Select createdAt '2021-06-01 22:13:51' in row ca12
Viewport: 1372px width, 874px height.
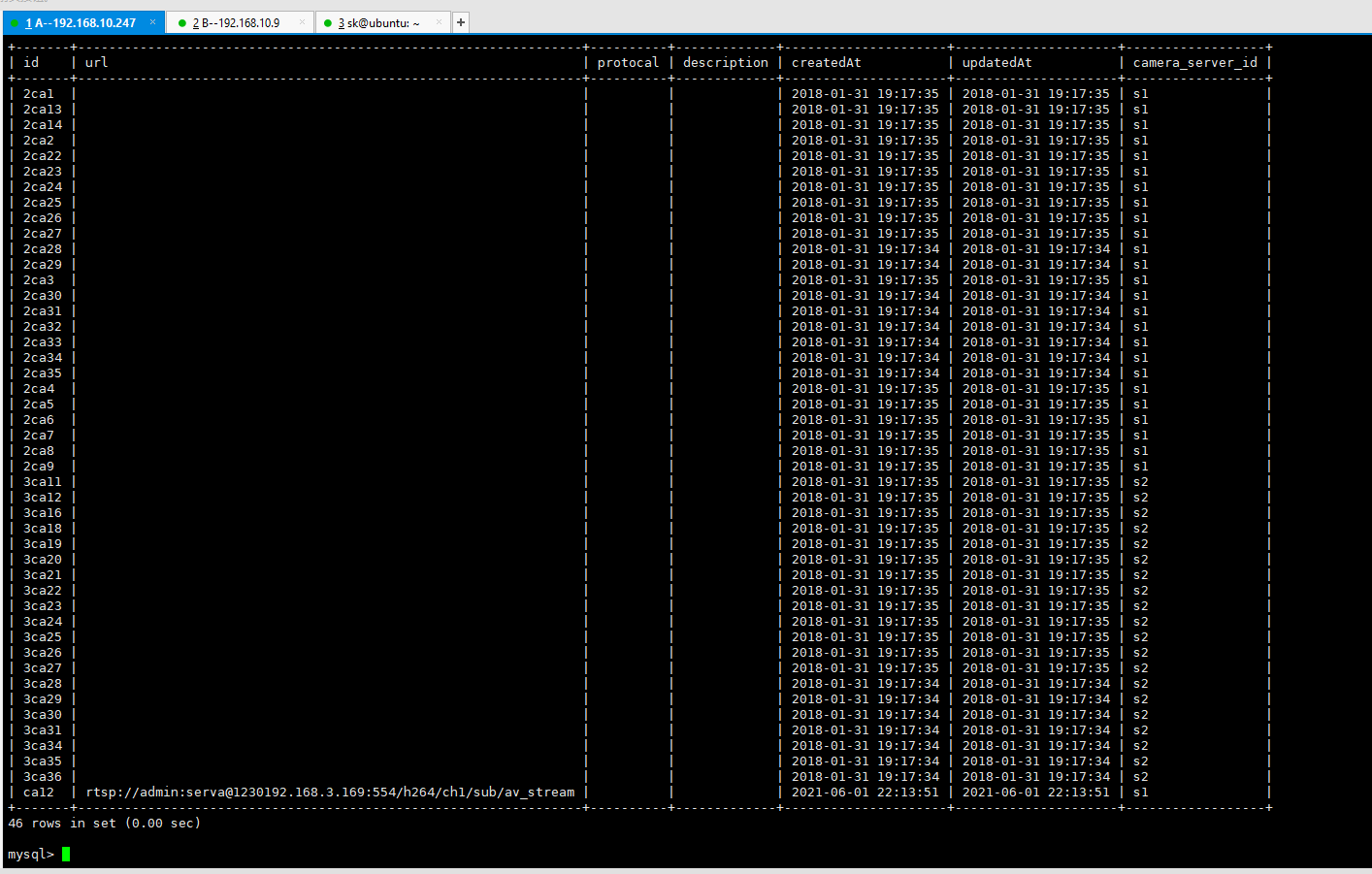click(x=865, y=792)
